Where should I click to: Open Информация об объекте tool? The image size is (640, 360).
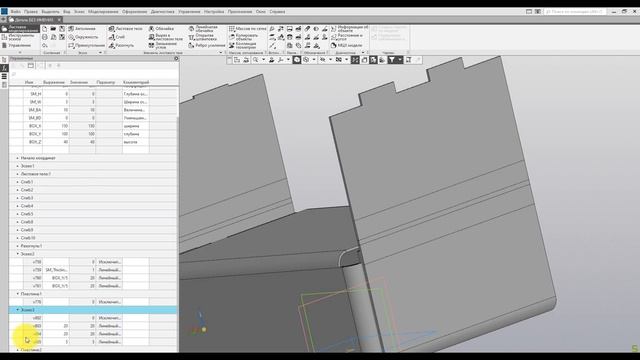point(349,29)
